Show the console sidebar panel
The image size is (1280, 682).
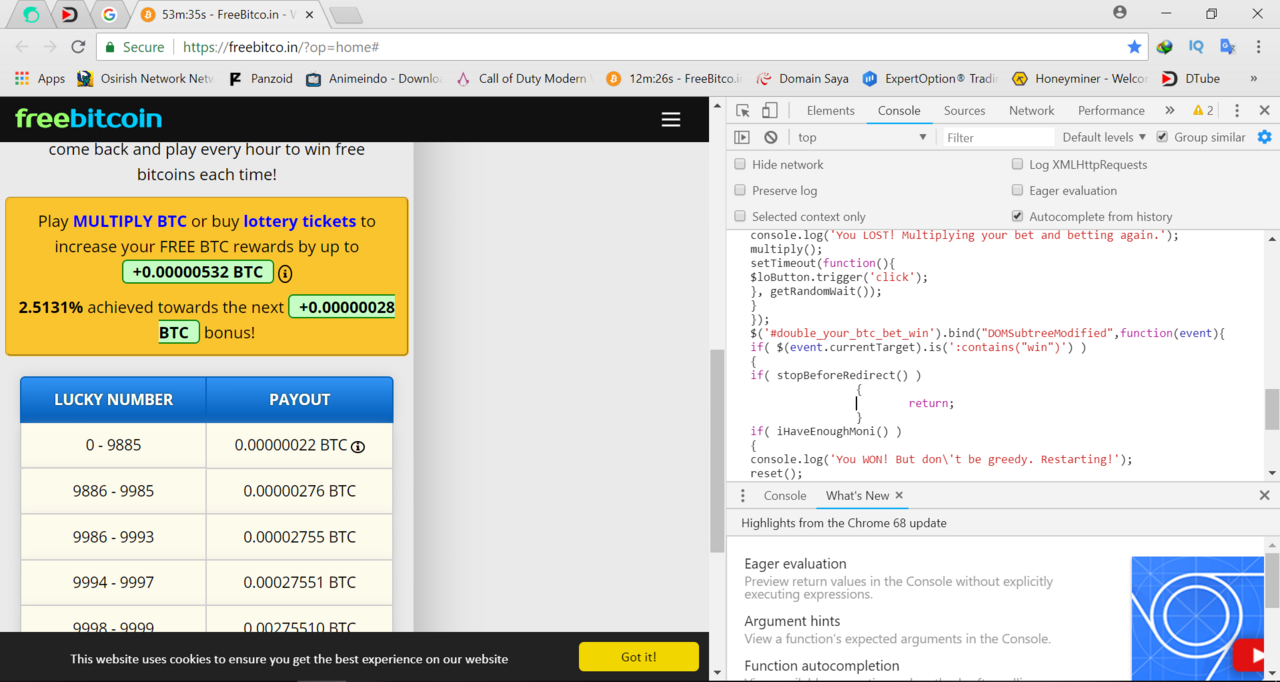742,137
